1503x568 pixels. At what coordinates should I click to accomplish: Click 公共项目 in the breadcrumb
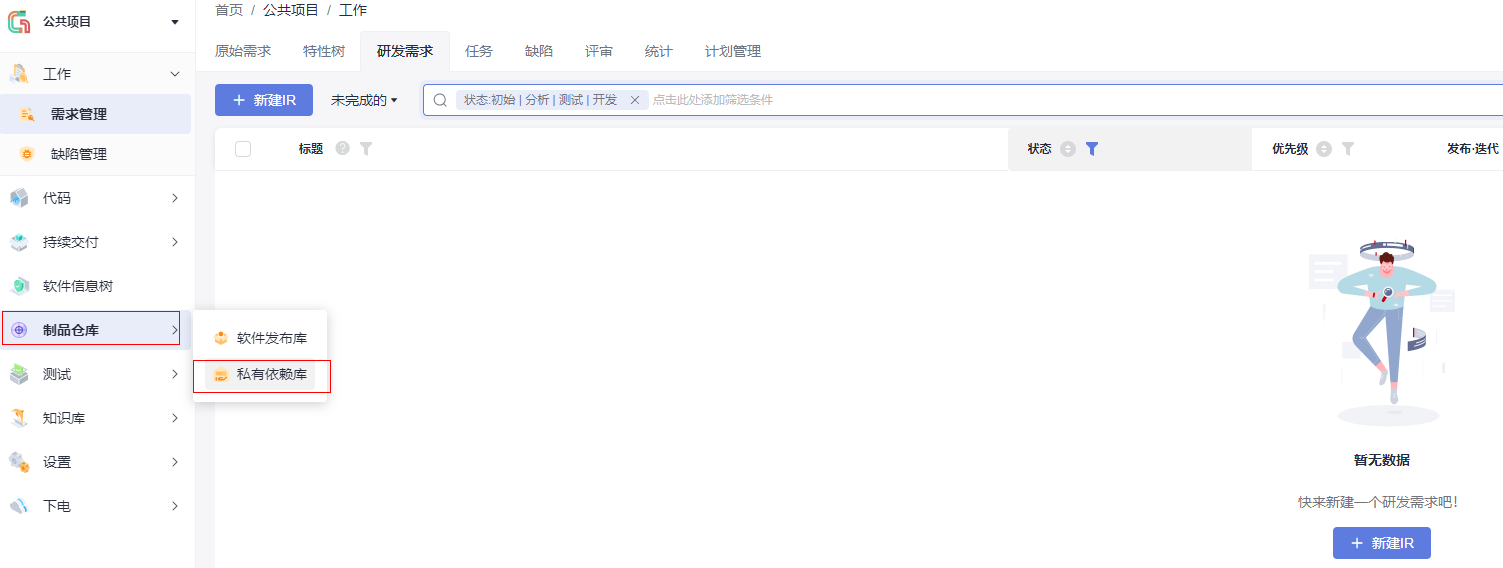[291, 10]
